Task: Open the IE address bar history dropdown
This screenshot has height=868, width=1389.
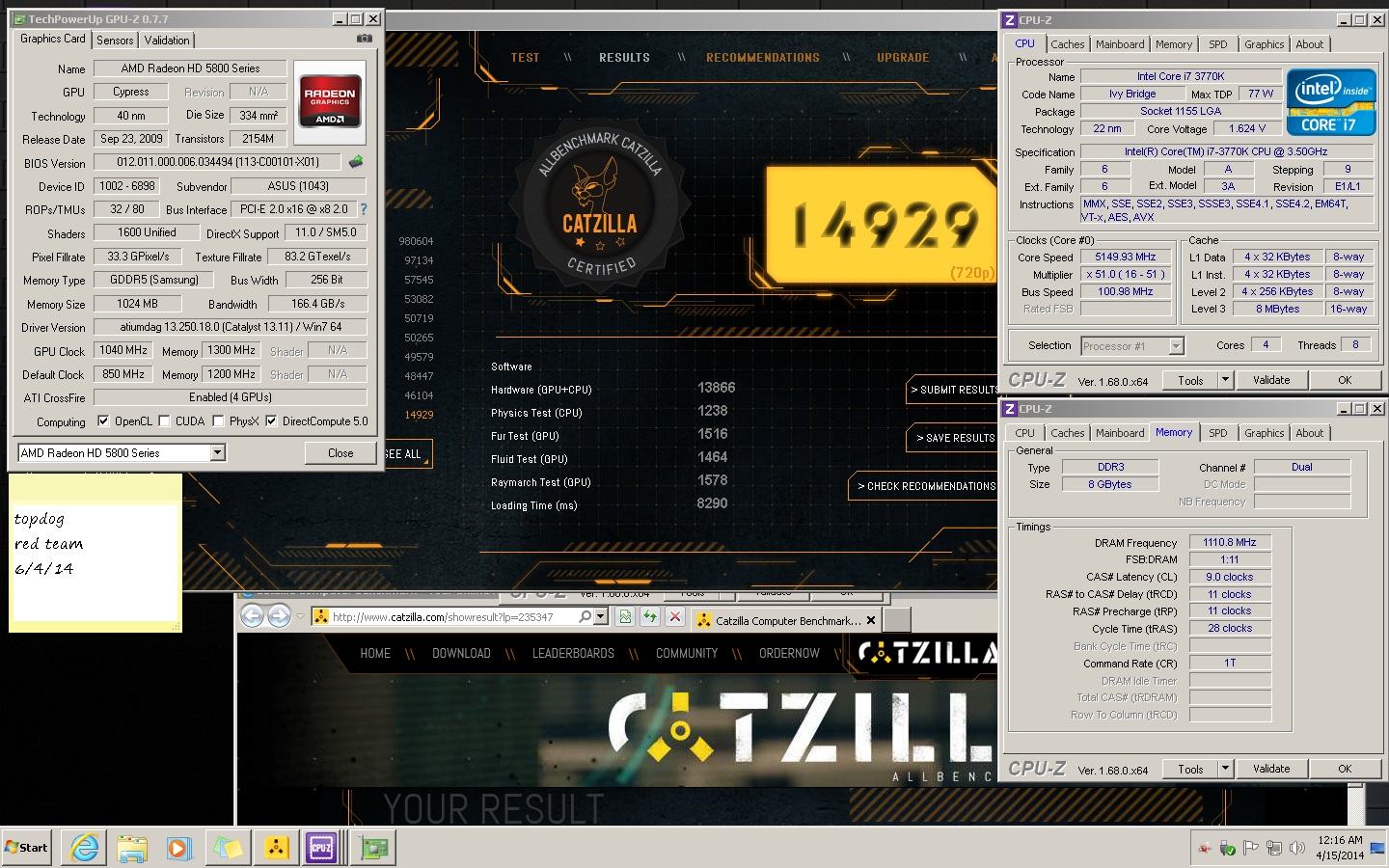Action: click(x=601, y=617)
